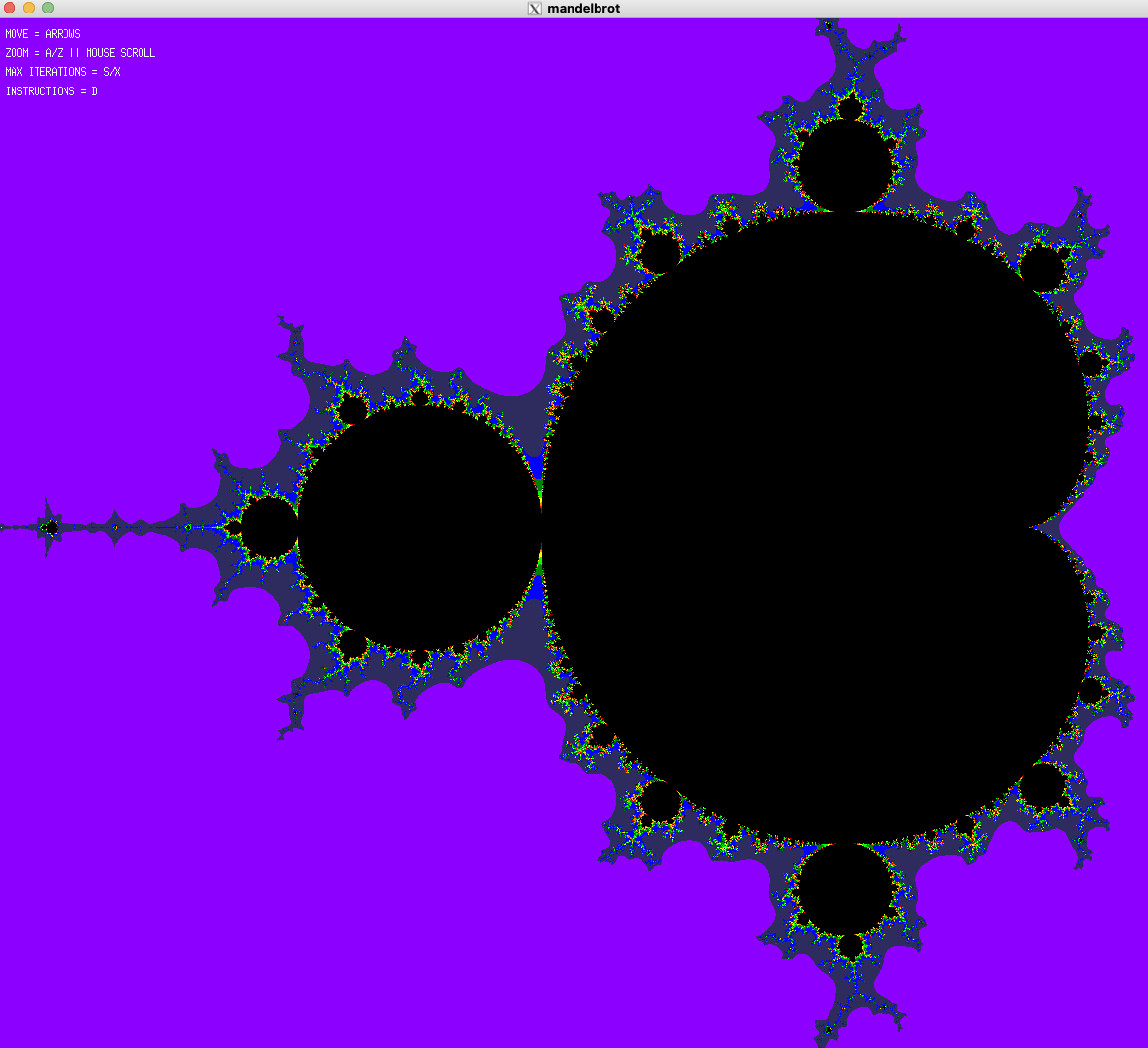The height and width of the screenshot is (1048, 1148).
Task: Click the MAX ITERATIONS = S/X line
Action: coord(63,72)
